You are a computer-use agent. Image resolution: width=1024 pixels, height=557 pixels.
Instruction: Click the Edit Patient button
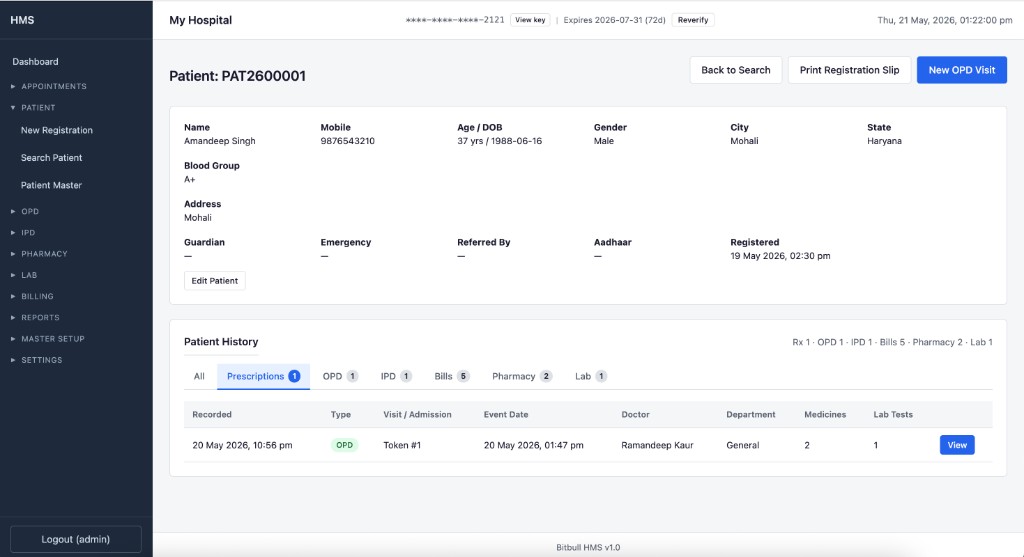[214, 281]
